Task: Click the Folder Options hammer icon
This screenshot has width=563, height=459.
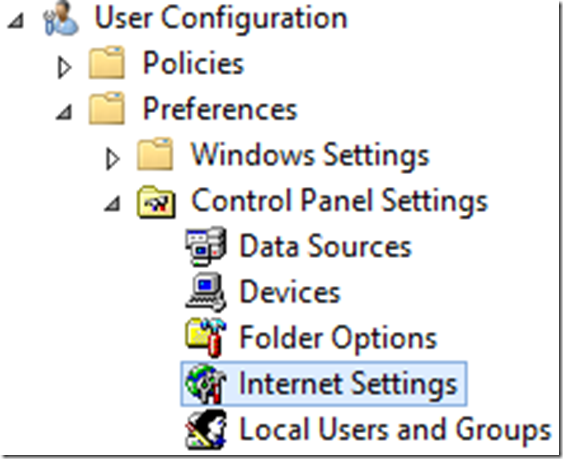Action: click(x=205, y=338)
